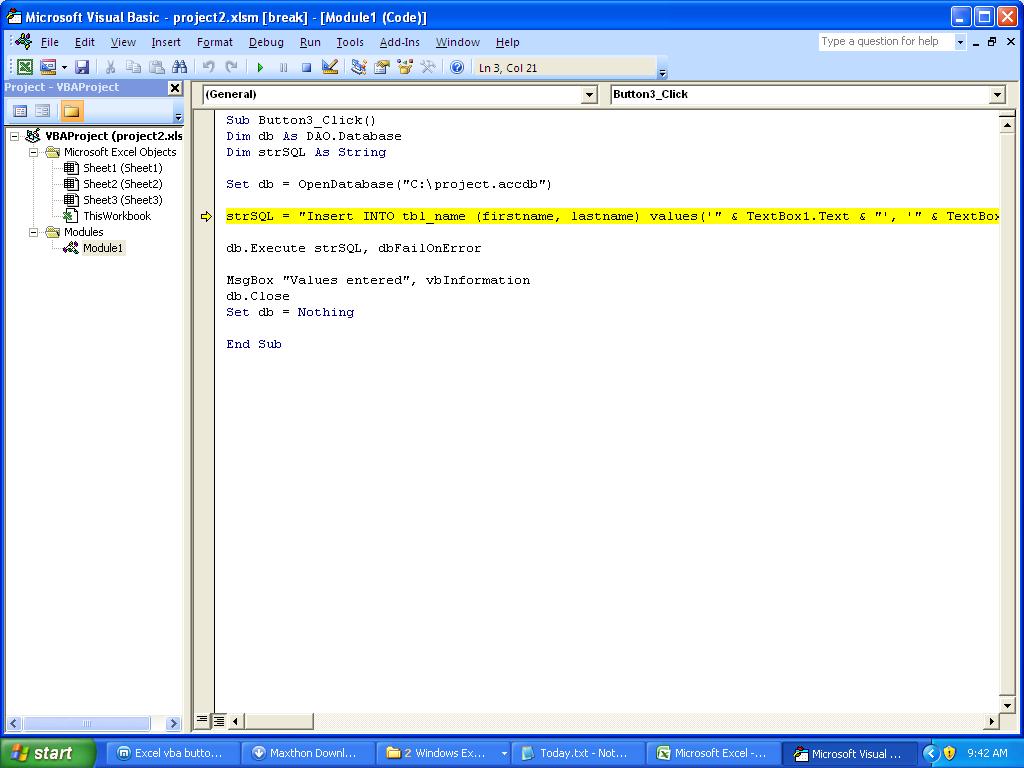Click the Type a question for help box
1024x768 pixels.
[x=886, y=42]
